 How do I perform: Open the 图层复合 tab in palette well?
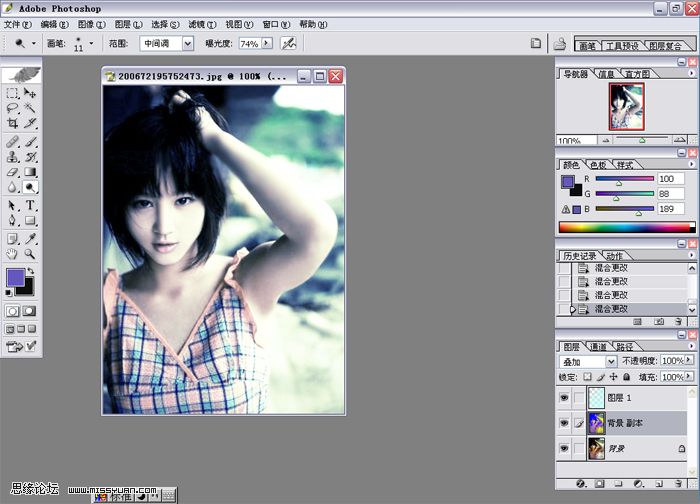(665, 46)
